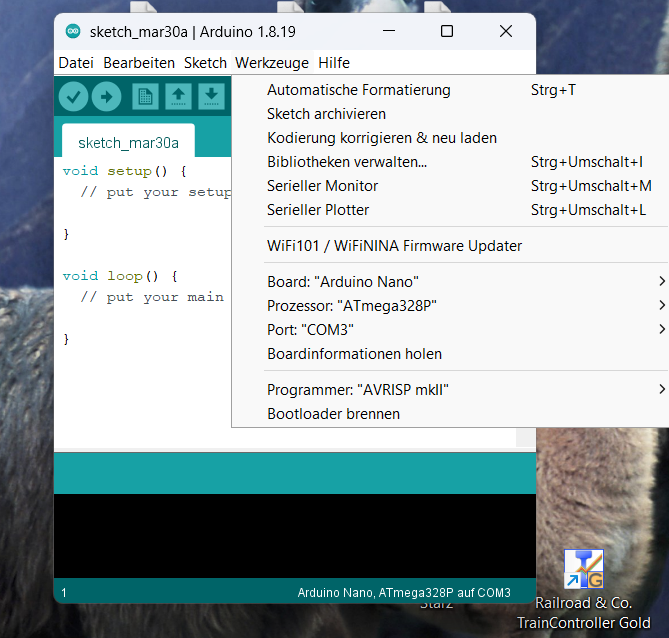
Task: Select Serieller Monitor from the menu
Action: (323, 186)
